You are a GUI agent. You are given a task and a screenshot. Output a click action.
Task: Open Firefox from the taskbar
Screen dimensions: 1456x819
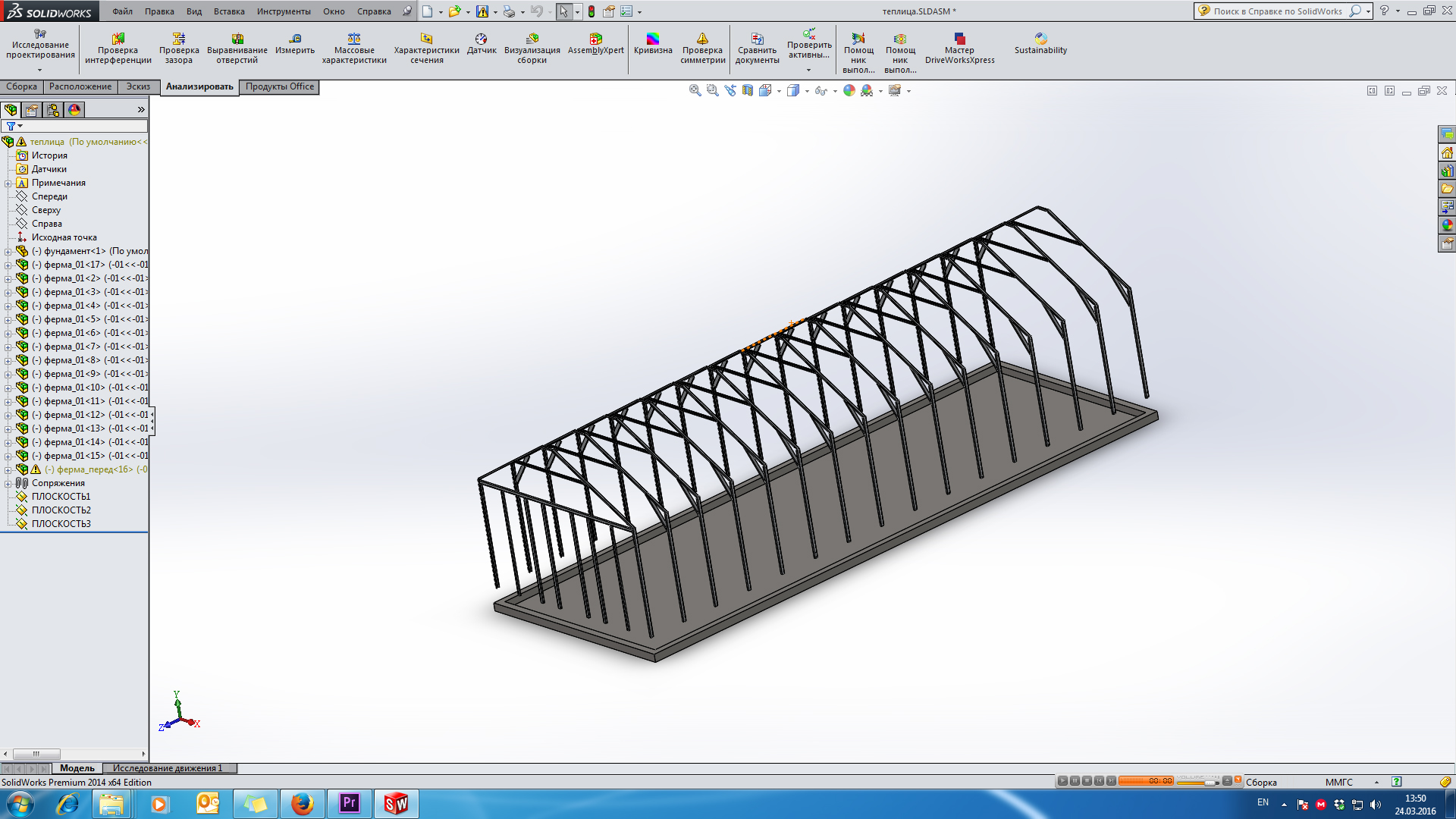[x=302, y=804]
